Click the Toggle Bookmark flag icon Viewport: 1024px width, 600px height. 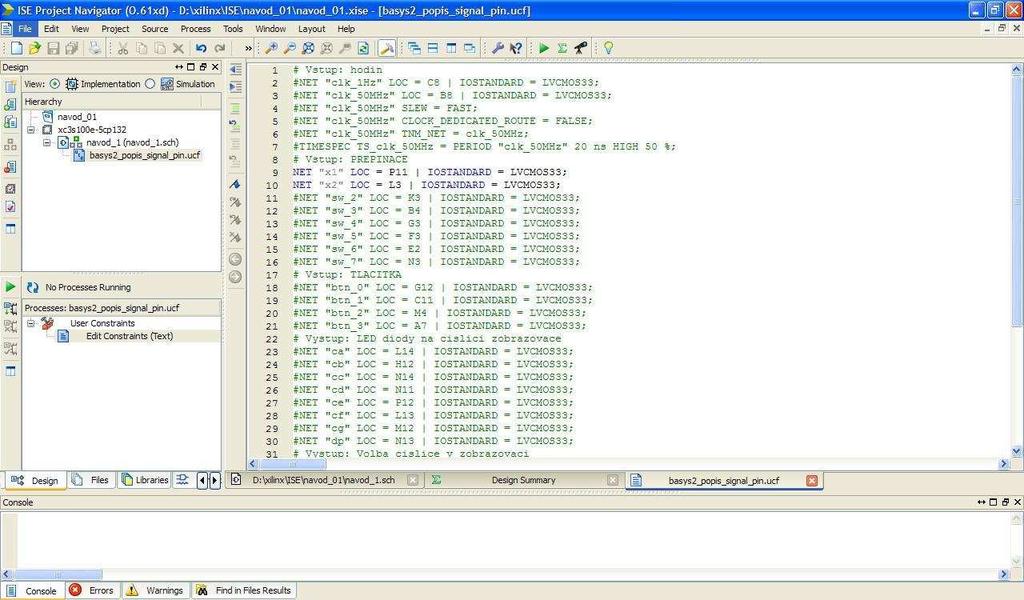[x=235, y=185]
